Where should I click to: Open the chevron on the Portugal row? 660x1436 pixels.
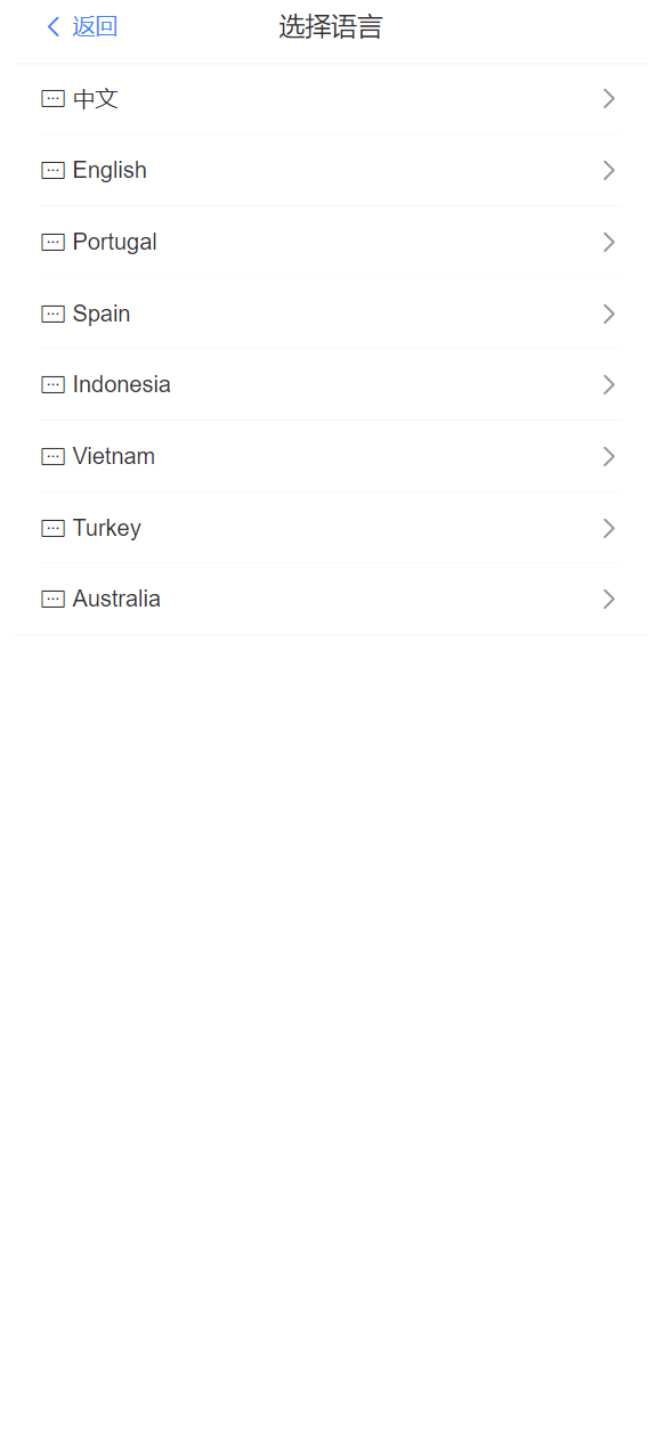[x=608, y=242]
